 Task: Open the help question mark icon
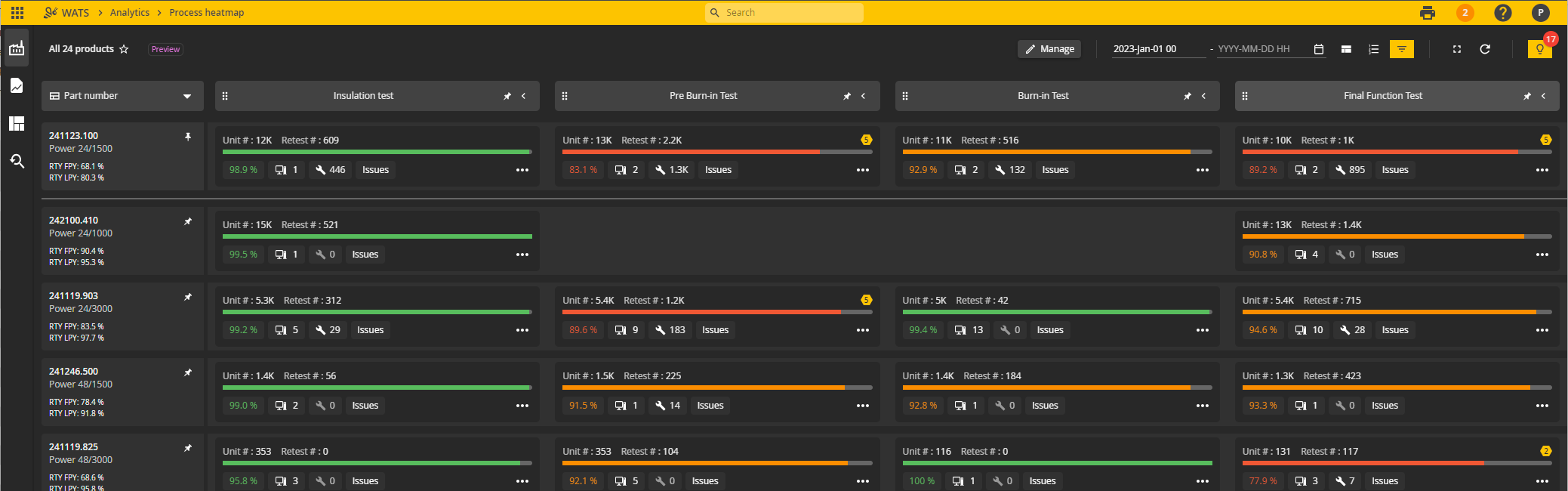click(x=1502, y=13)
